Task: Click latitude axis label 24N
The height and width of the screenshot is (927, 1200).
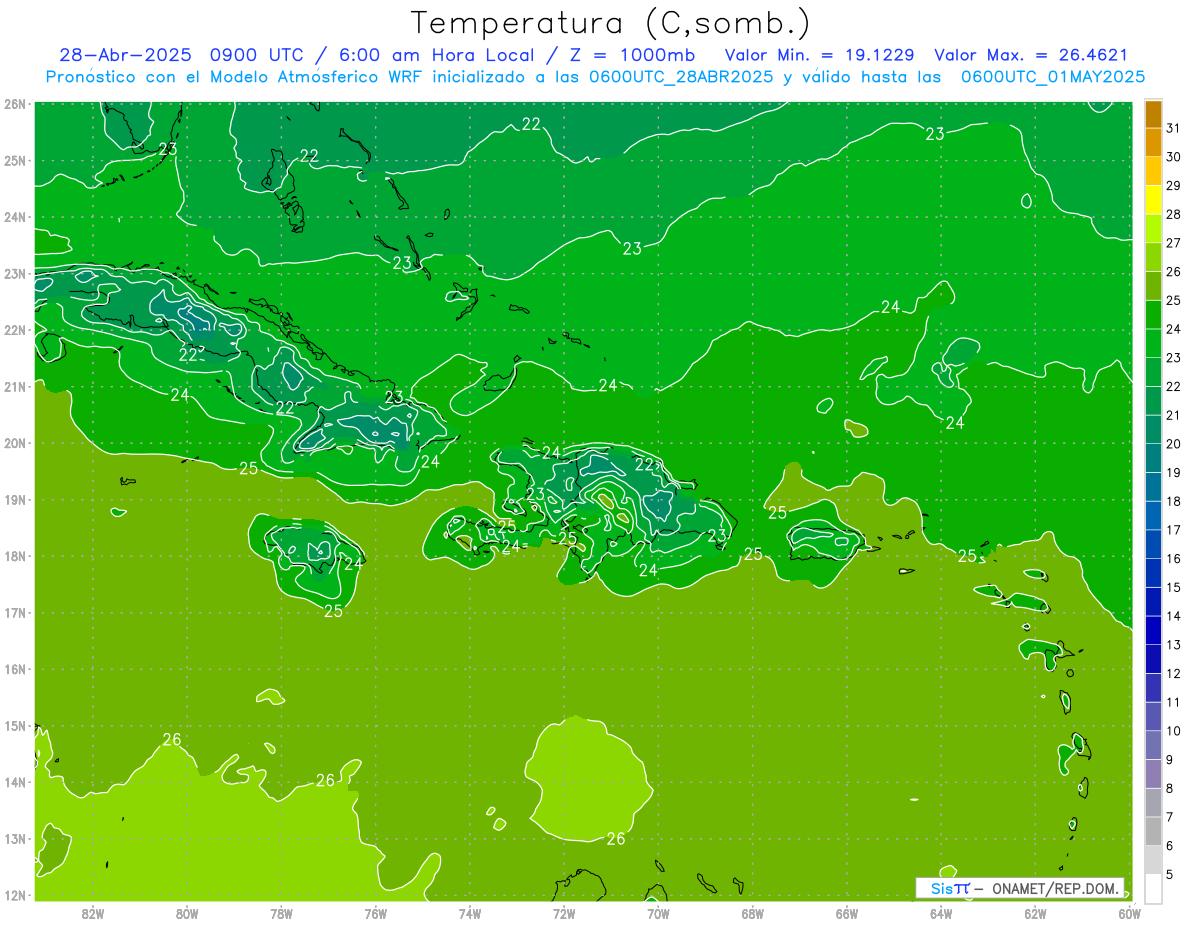Action: click(x=15, y=217)
